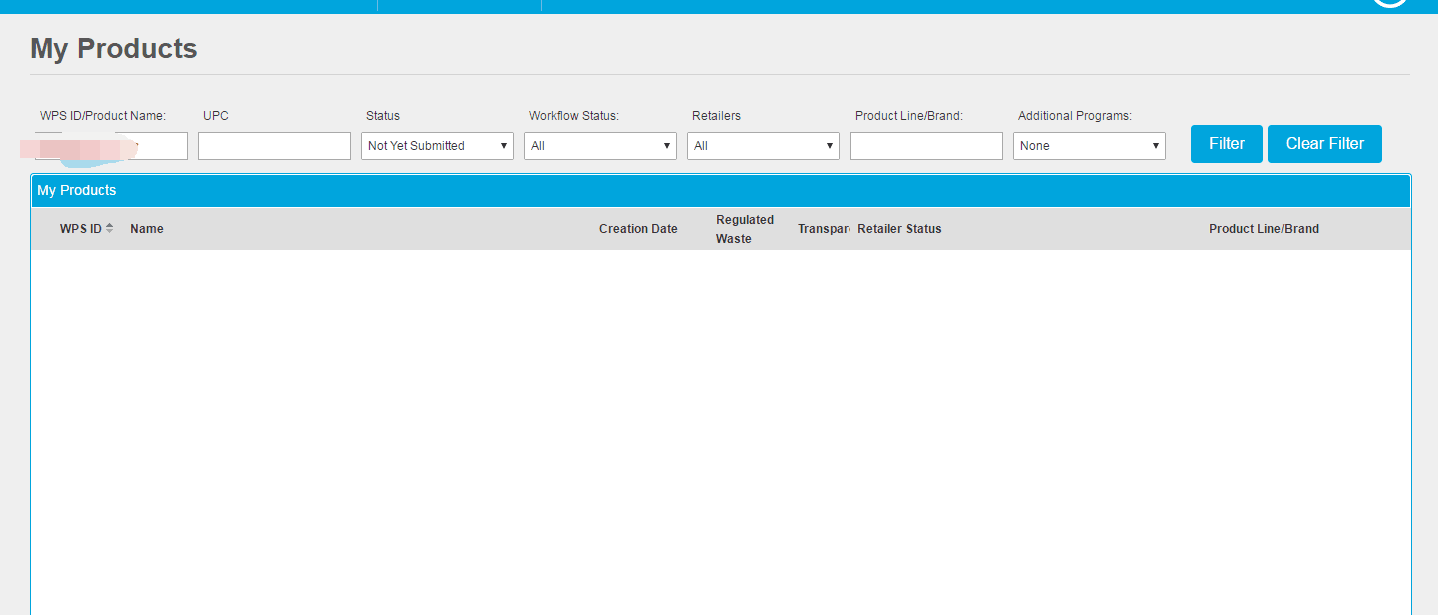1438x615 pixels.
Task: Click the Regulated Waste column header
Action: [x=745, y=229]
